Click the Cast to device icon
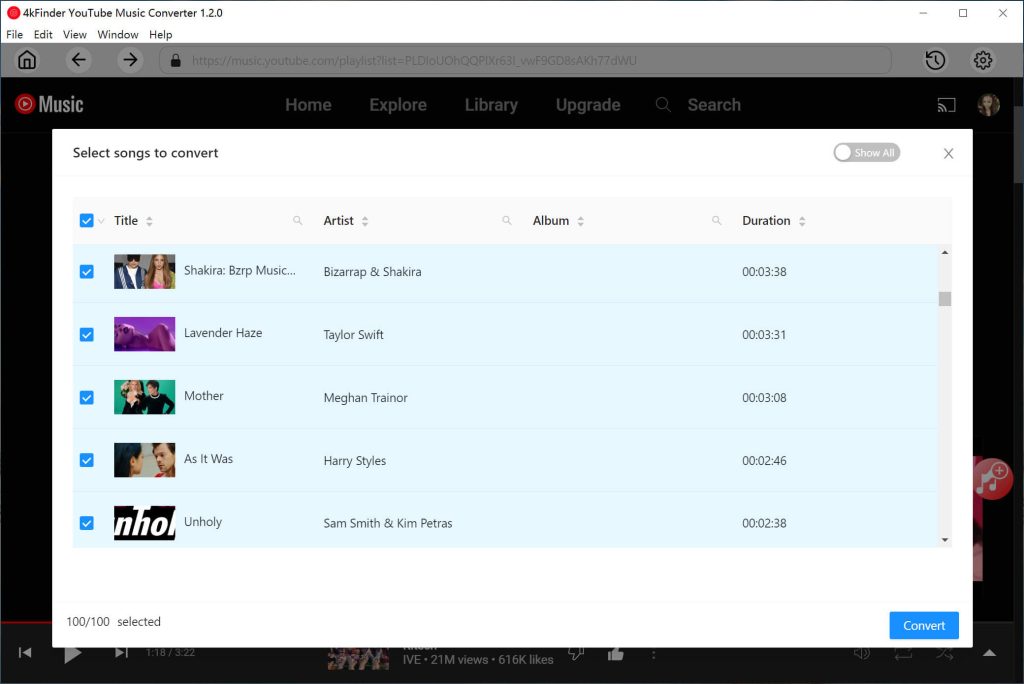1024x684 pixels. click(x=946, y=104)
